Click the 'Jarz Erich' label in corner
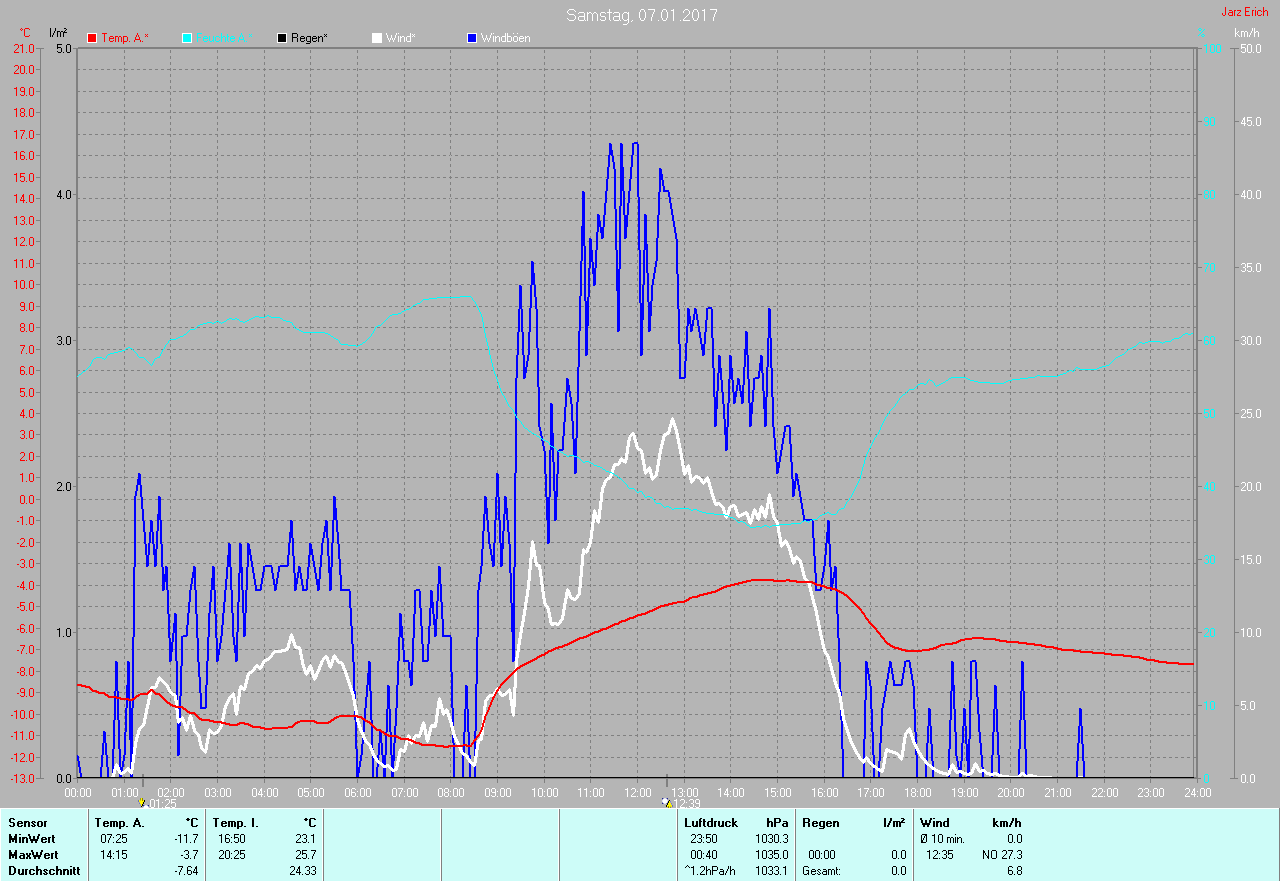The height and width of the screenshot is (881, 1280). (1244, 12)
